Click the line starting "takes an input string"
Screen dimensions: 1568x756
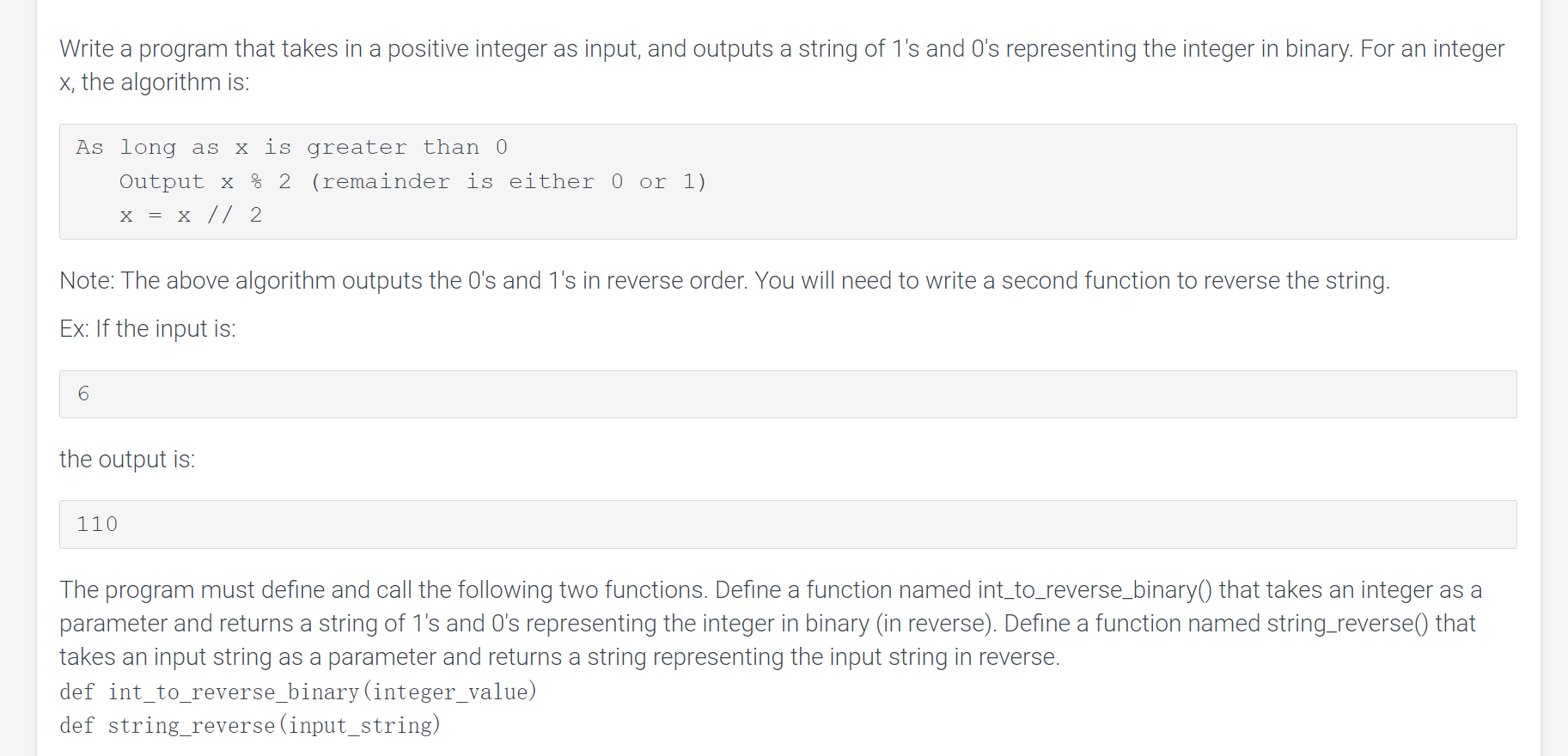coord(559,657)
